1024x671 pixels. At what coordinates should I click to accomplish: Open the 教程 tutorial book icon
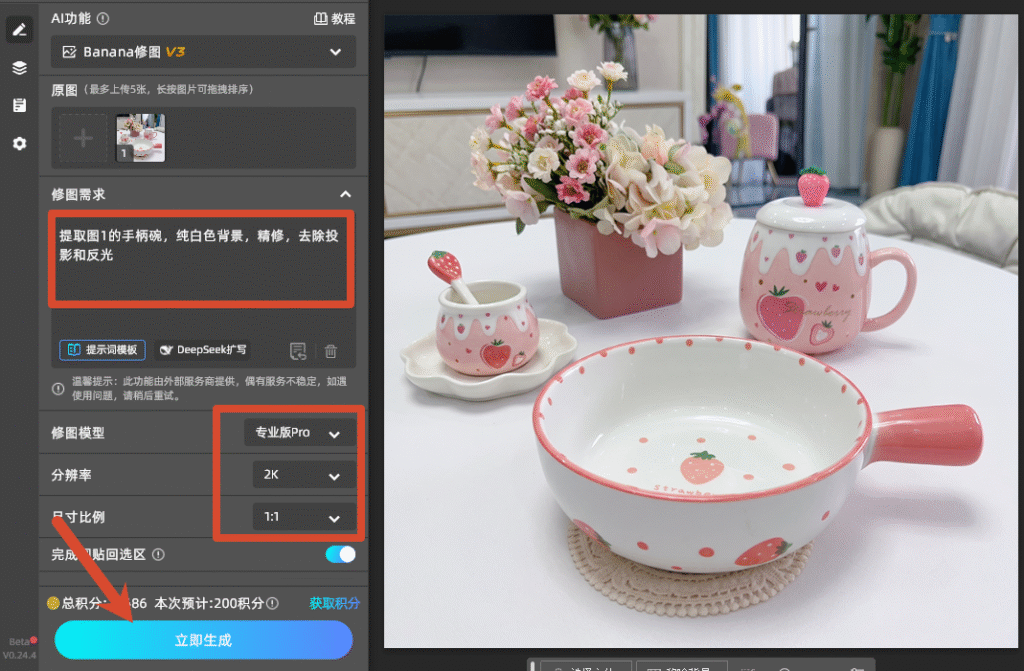pos(321,18)
